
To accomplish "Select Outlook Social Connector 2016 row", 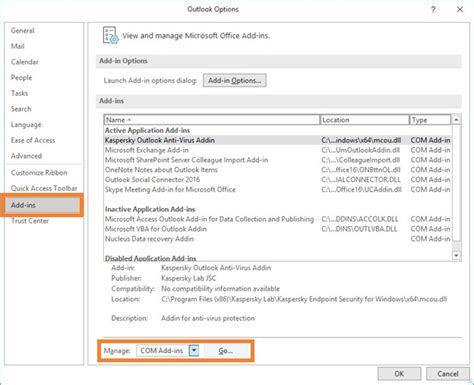I will click(278, 180).
